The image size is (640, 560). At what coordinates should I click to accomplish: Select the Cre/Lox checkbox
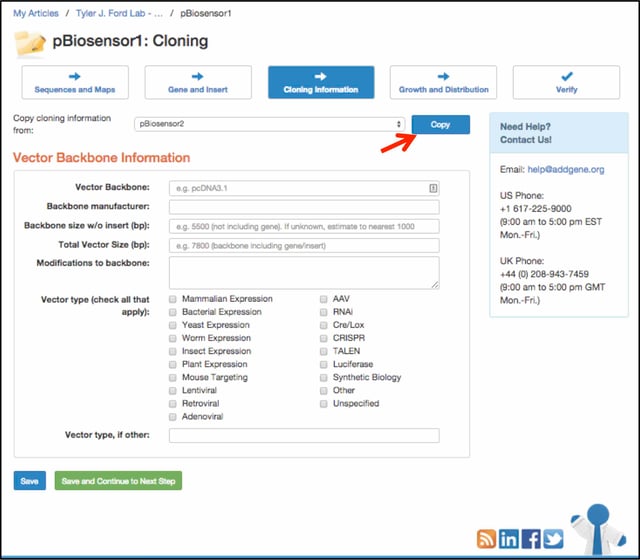pyautogui.click(x=324, y=325)
